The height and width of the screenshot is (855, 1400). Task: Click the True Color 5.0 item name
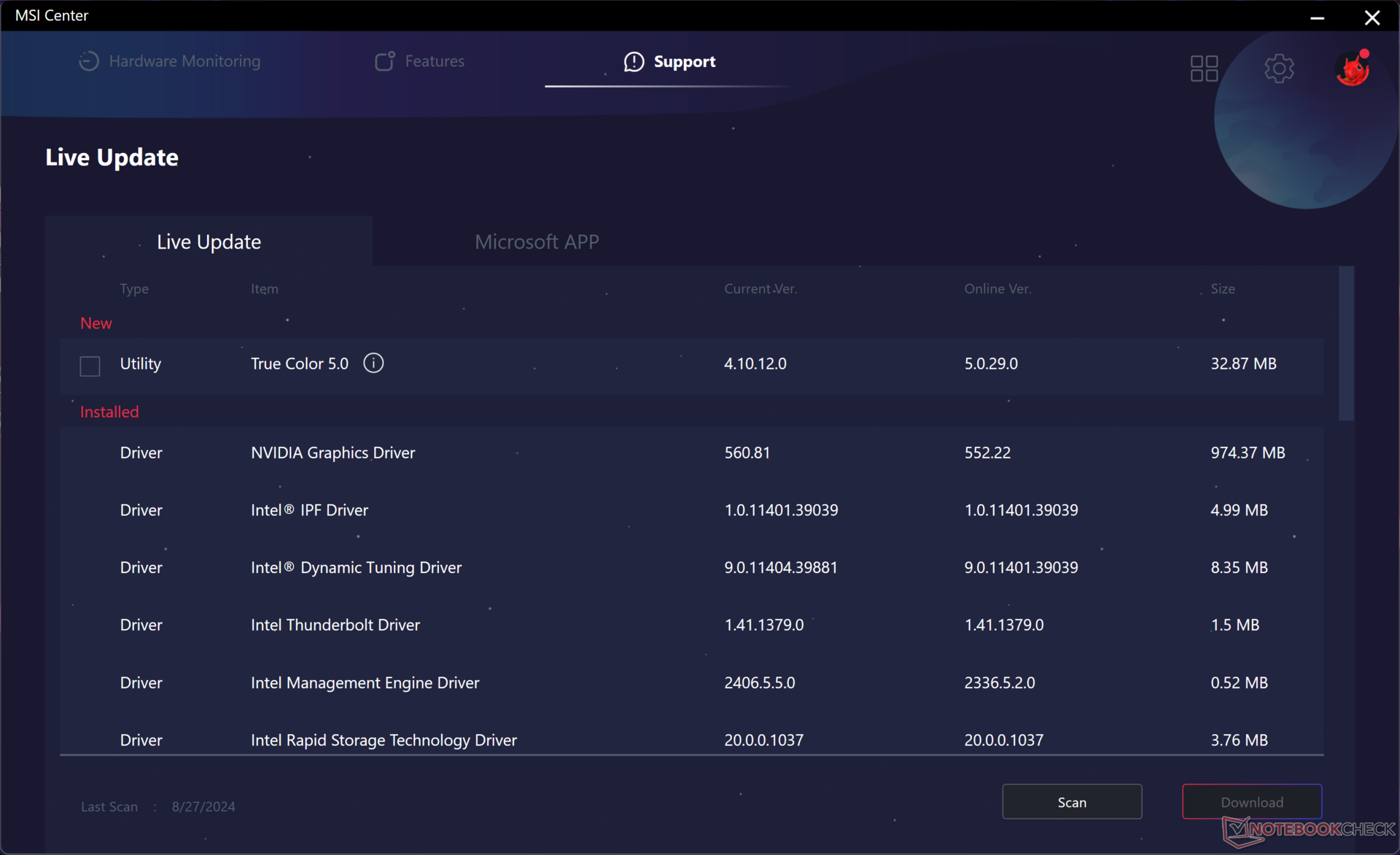pyautogui.click(x=300, y=364)
